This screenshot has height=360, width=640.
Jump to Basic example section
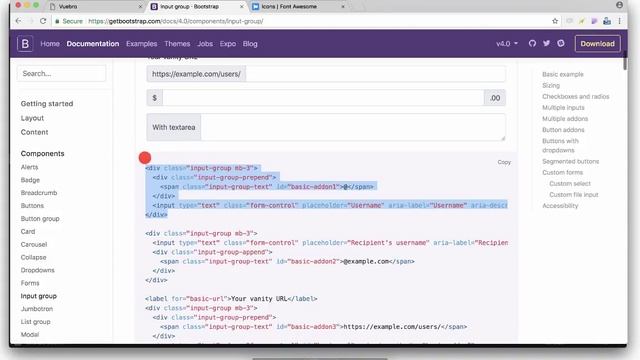click(563, 74)
